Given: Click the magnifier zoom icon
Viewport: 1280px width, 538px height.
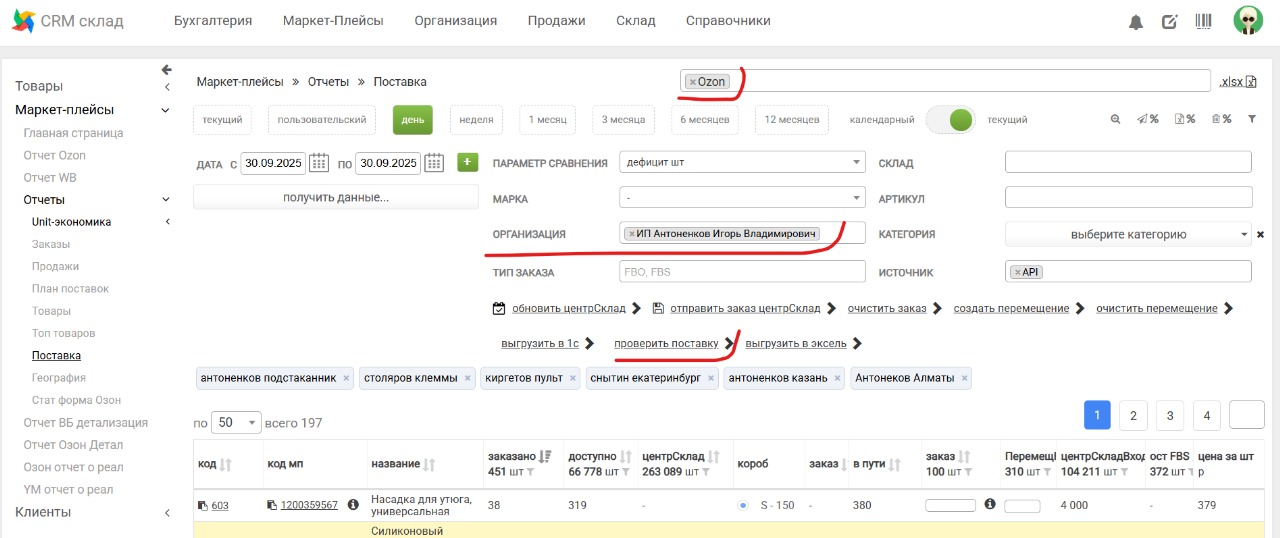Looking at the screenshot, I should [1115, 119].
